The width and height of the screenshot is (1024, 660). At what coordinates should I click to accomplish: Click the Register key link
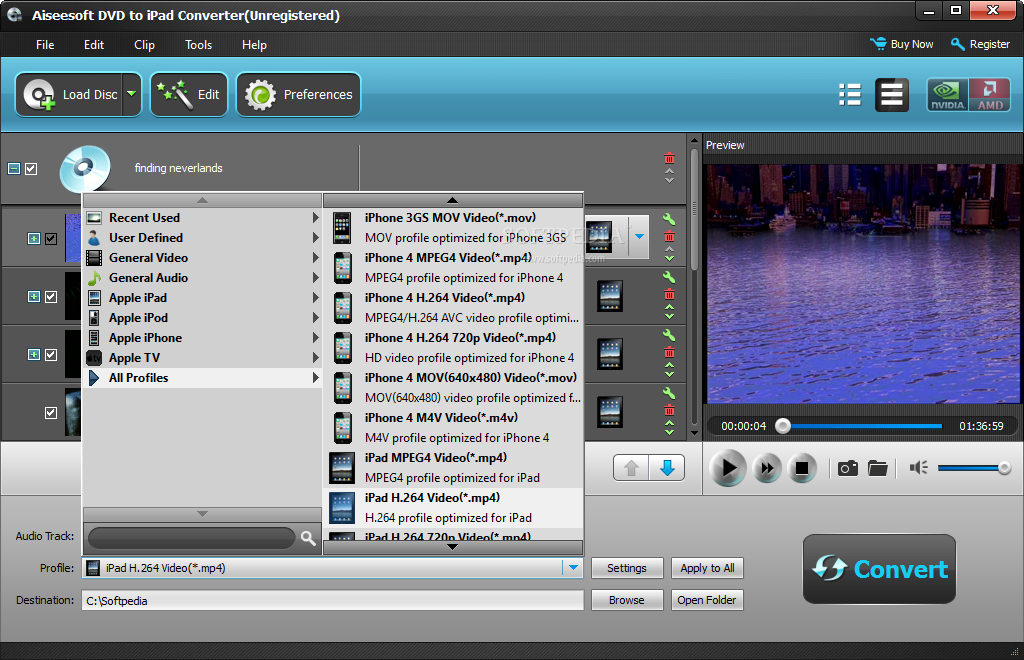tap(980, 44)
